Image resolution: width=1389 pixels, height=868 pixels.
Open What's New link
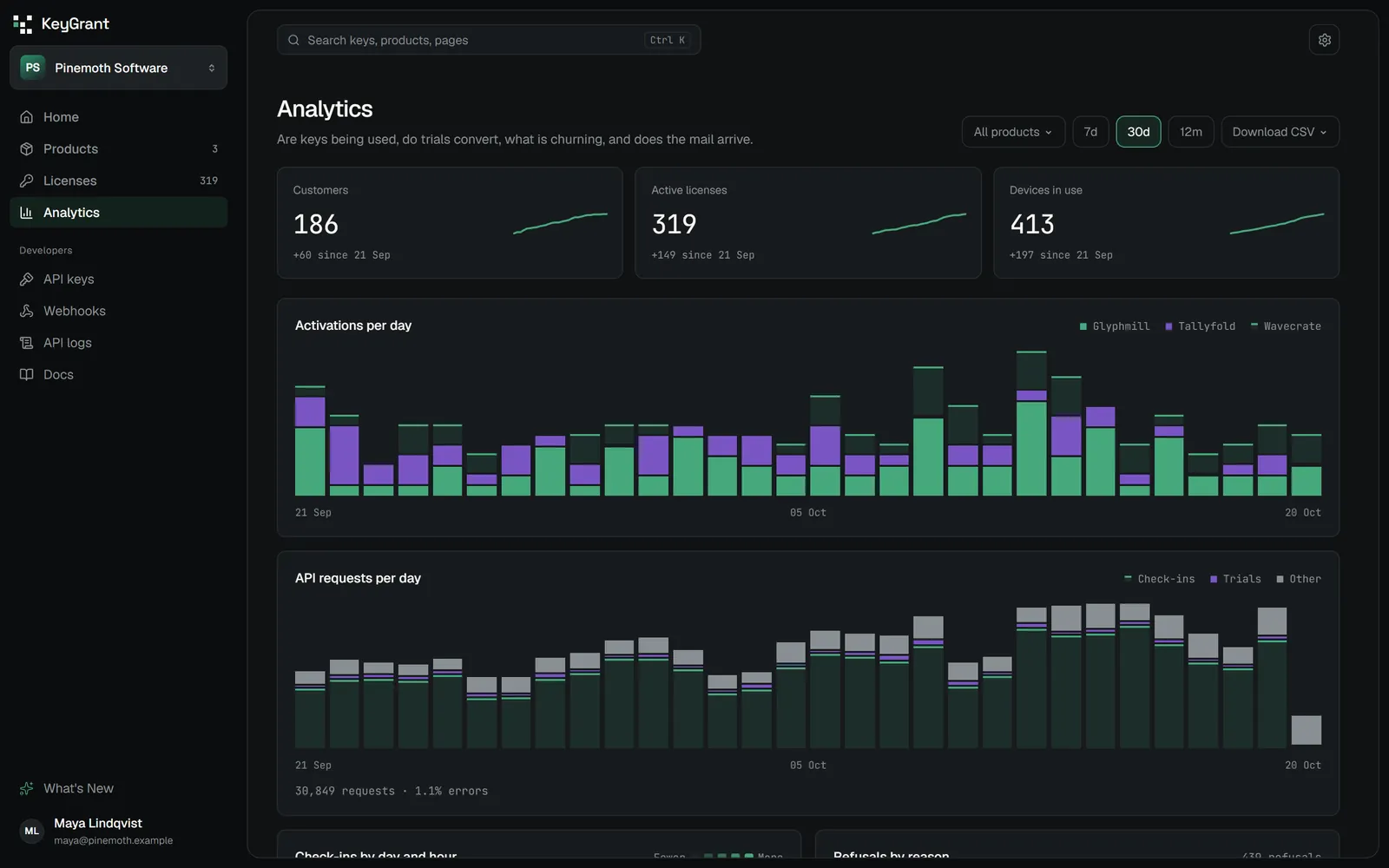coord(119,789)
